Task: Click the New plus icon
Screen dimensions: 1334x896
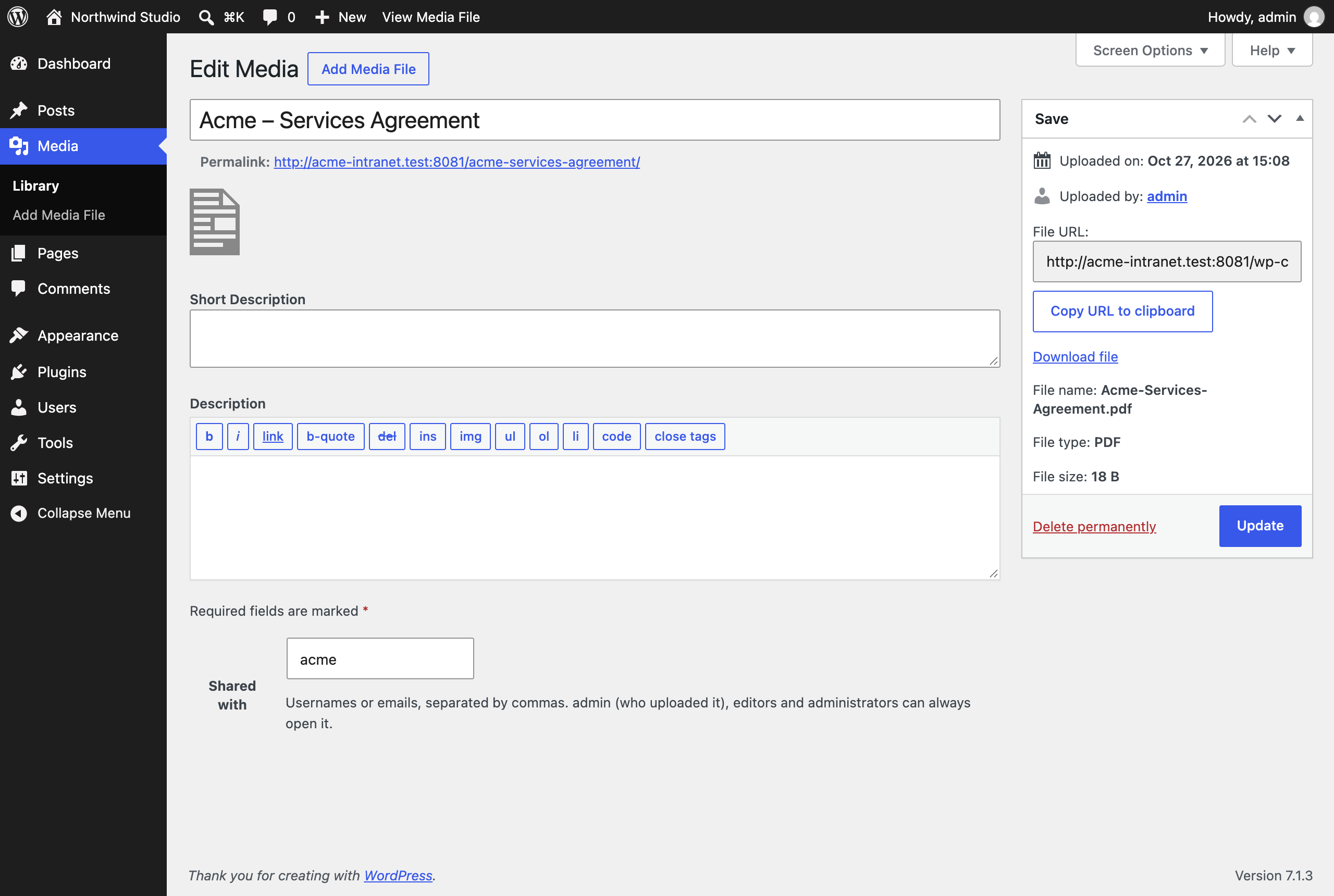Action: 323,17
